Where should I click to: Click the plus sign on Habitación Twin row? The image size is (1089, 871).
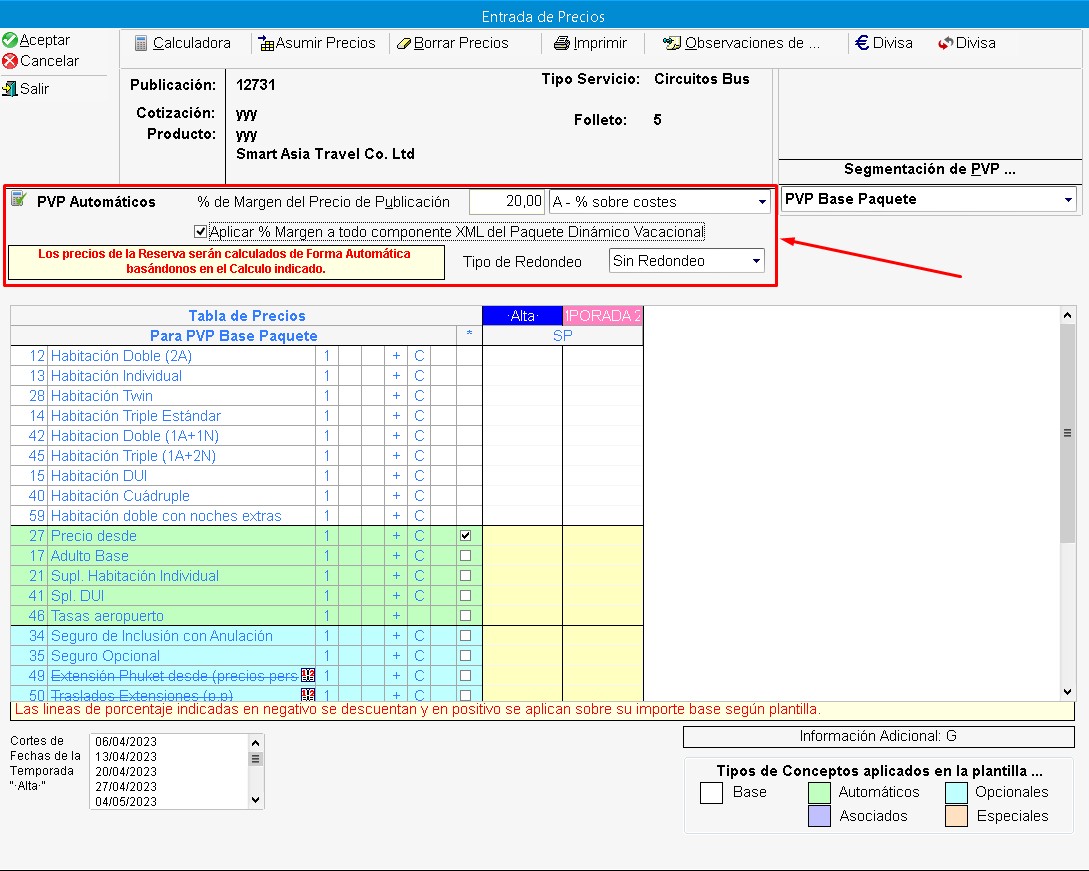396,396
